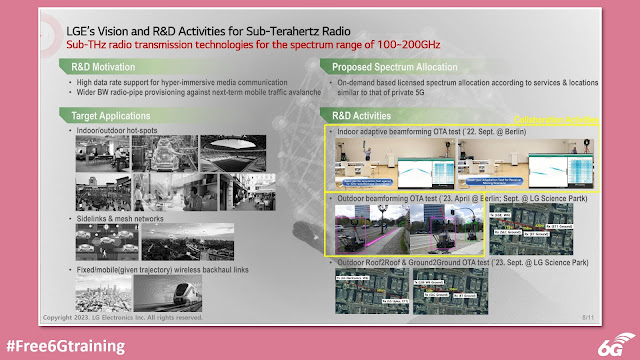Select the 'Wider BW radio-pipe provisioning' bullet
The width and height of the screenshot is (640, 360).
tap(198, 92)
